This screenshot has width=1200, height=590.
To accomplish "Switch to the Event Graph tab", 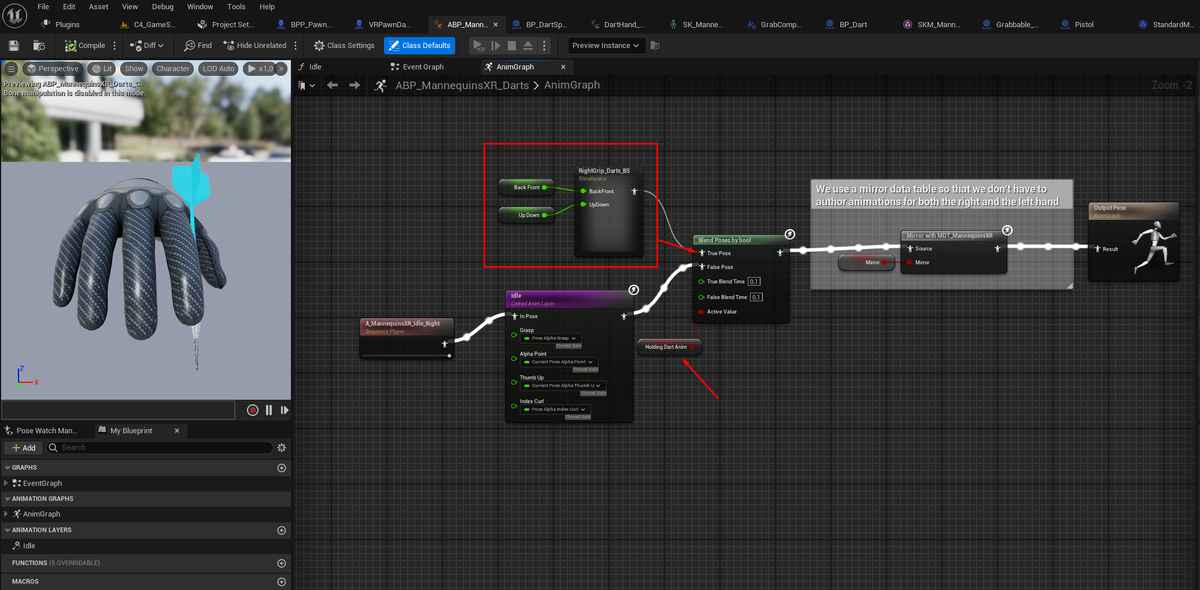I will coord(422,67).
